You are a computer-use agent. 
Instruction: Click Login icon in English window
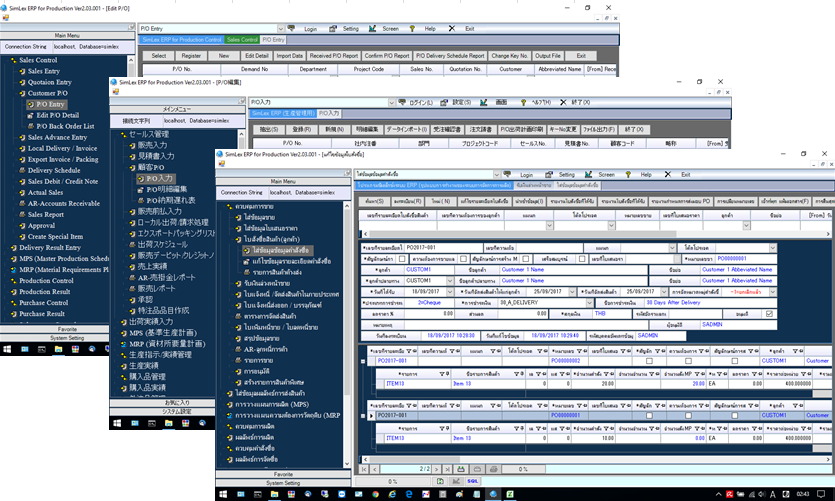point(291,28)
